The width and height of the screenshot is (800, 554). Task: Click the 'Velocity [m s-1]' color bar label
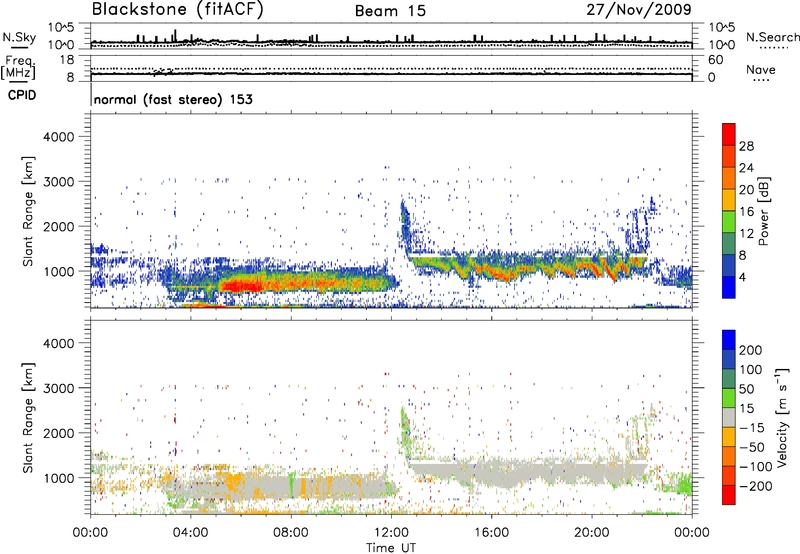coord(782,417)
